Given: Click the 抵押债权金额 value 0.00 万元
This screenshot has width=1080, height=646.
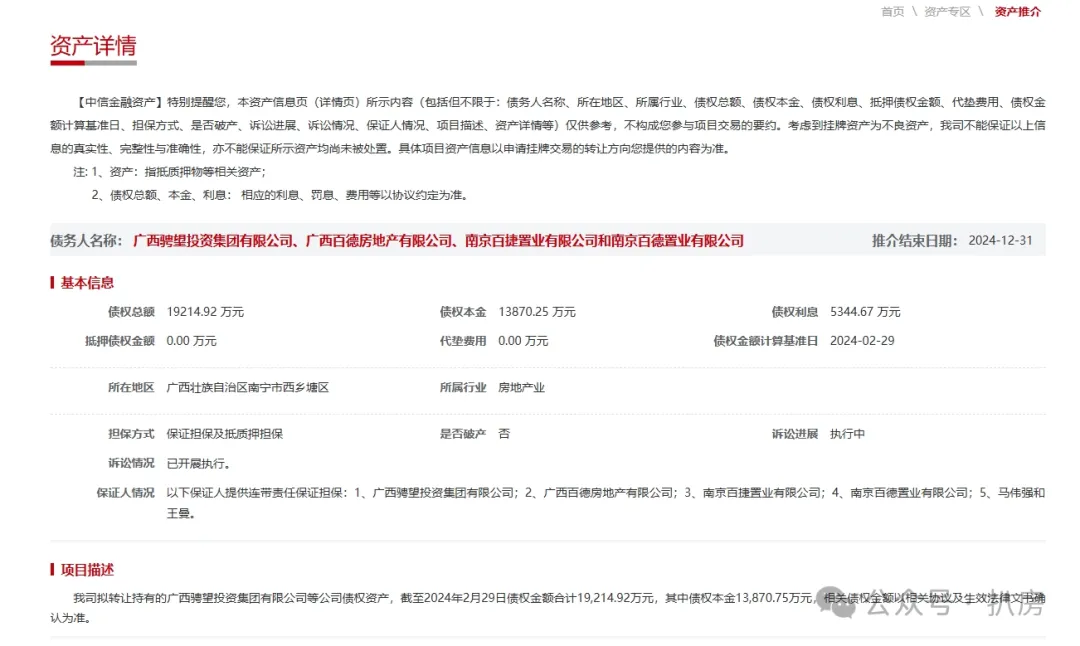Looking at the screenshot, I should [191, 341].
